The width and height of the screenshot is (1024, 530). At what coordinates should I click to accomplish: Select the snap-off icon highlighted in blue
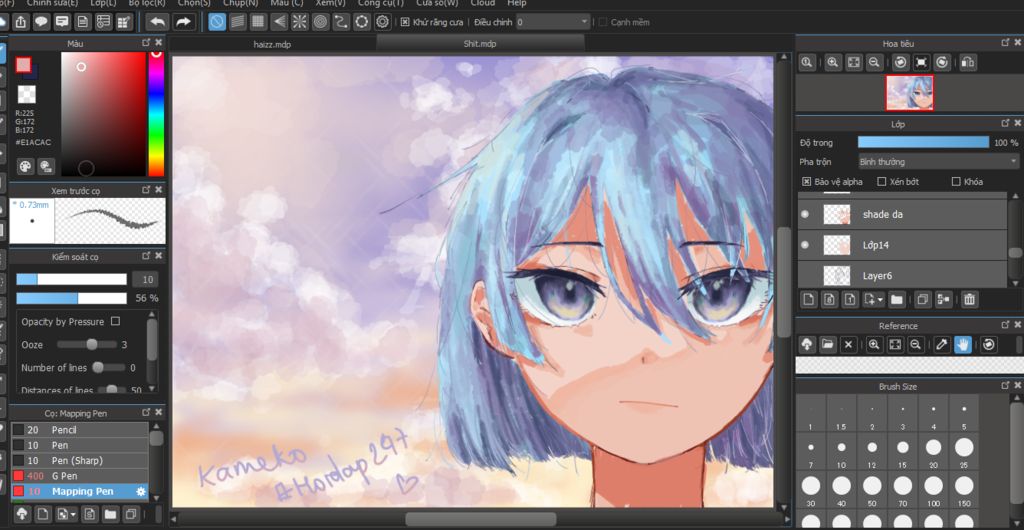(217, 22)
